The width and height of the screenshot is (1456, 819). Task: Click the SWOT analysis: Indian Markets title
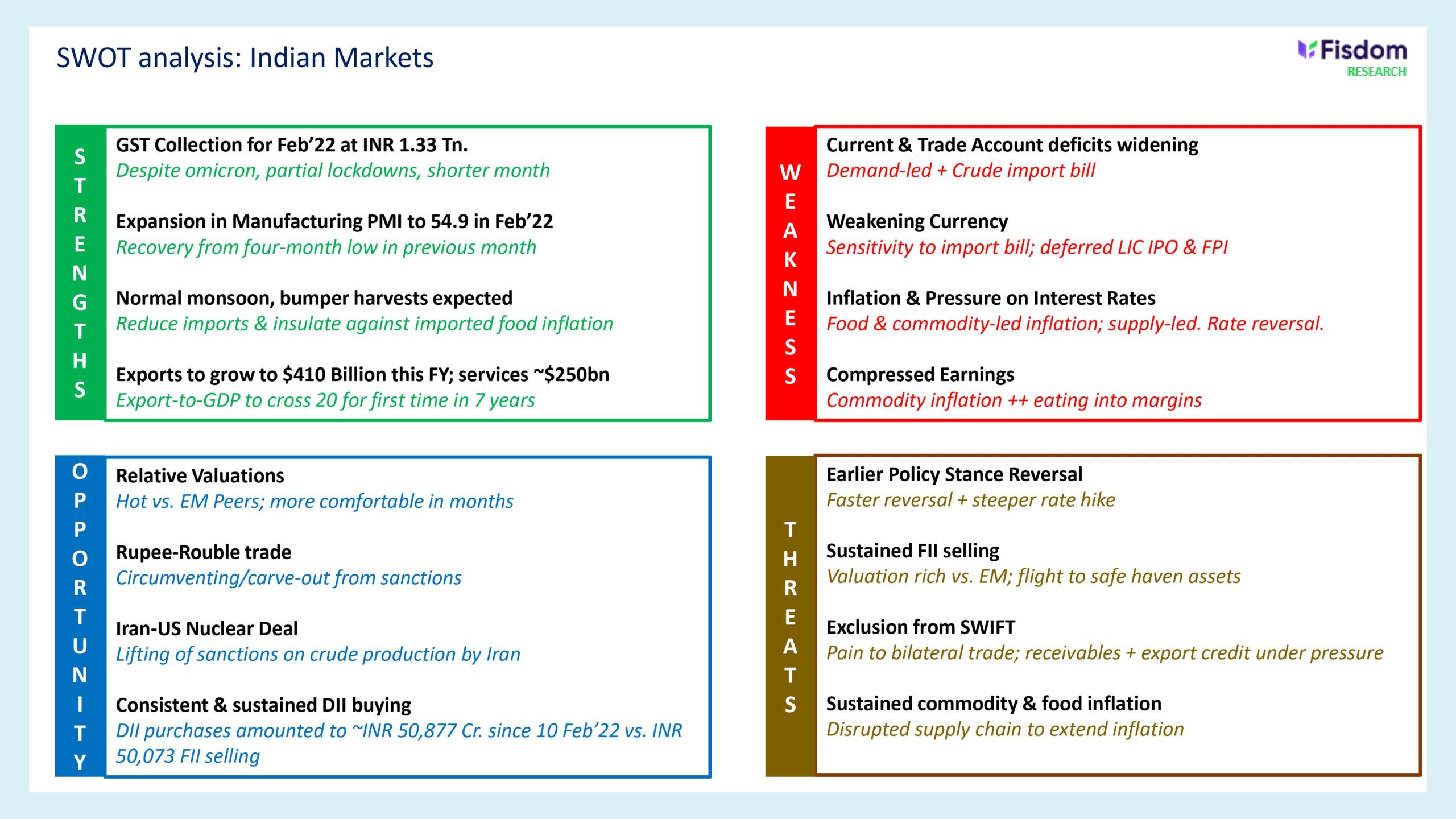tap(245, 58)
